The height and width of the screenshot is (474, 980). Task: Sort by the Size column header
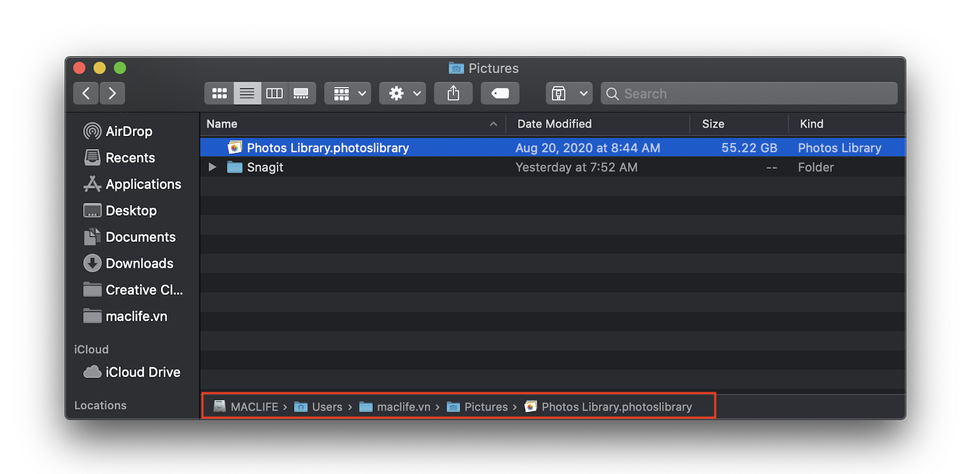(713, 124)
